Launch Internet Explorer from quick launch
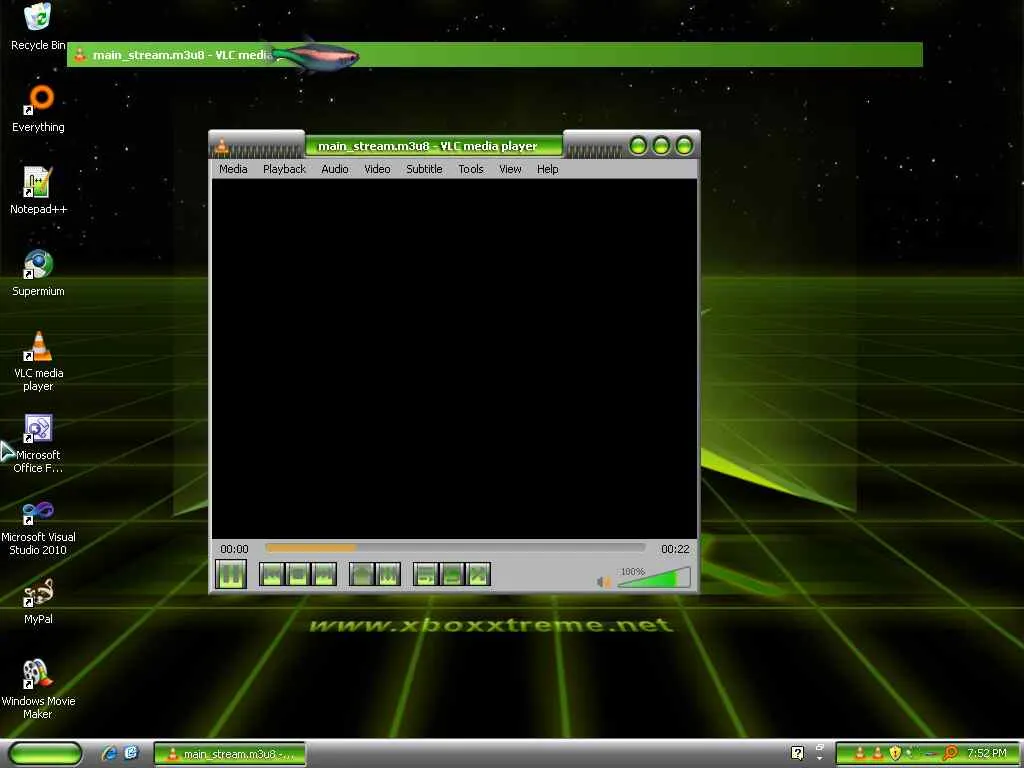Screen dimensions: 1024x768 point(109,754)
